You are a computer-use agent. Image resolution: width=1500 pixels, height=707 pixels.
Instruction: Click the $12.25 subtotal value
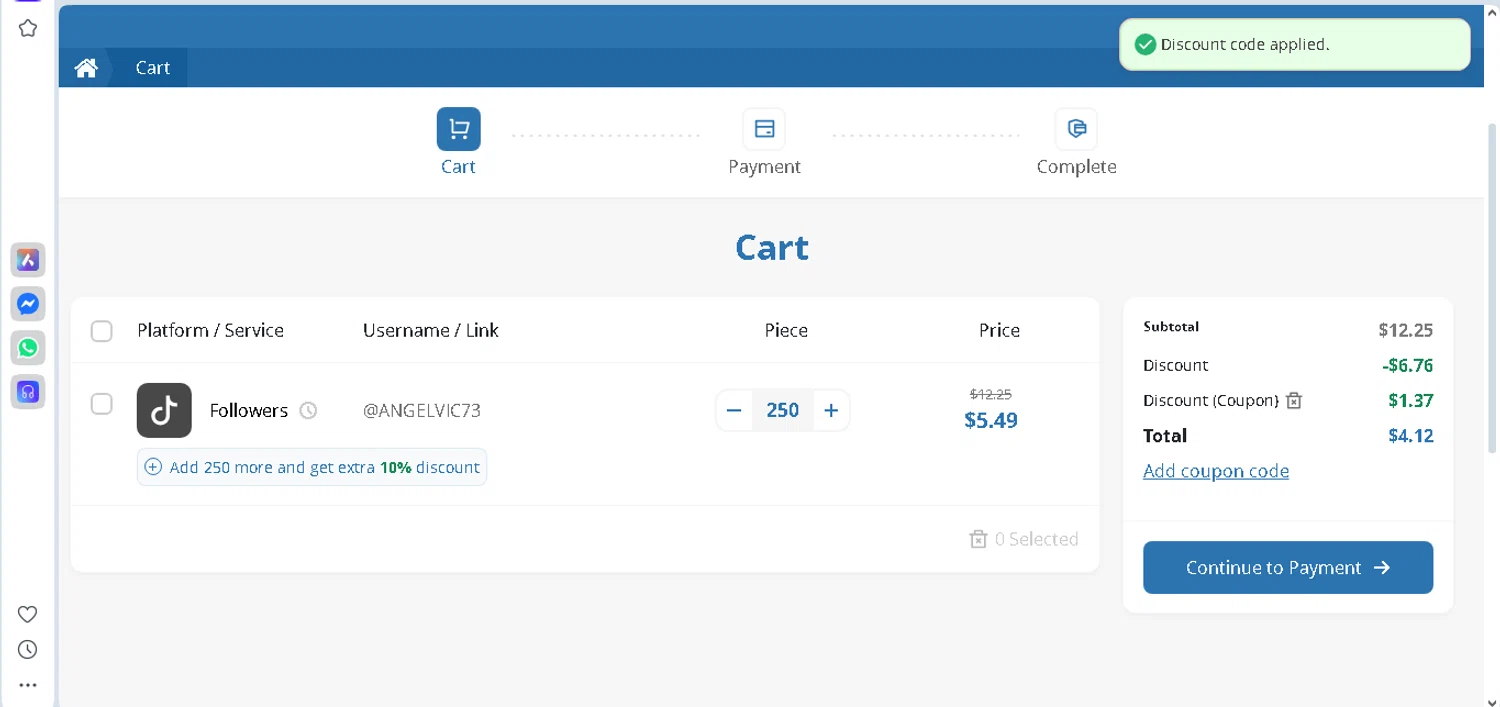1406,330
